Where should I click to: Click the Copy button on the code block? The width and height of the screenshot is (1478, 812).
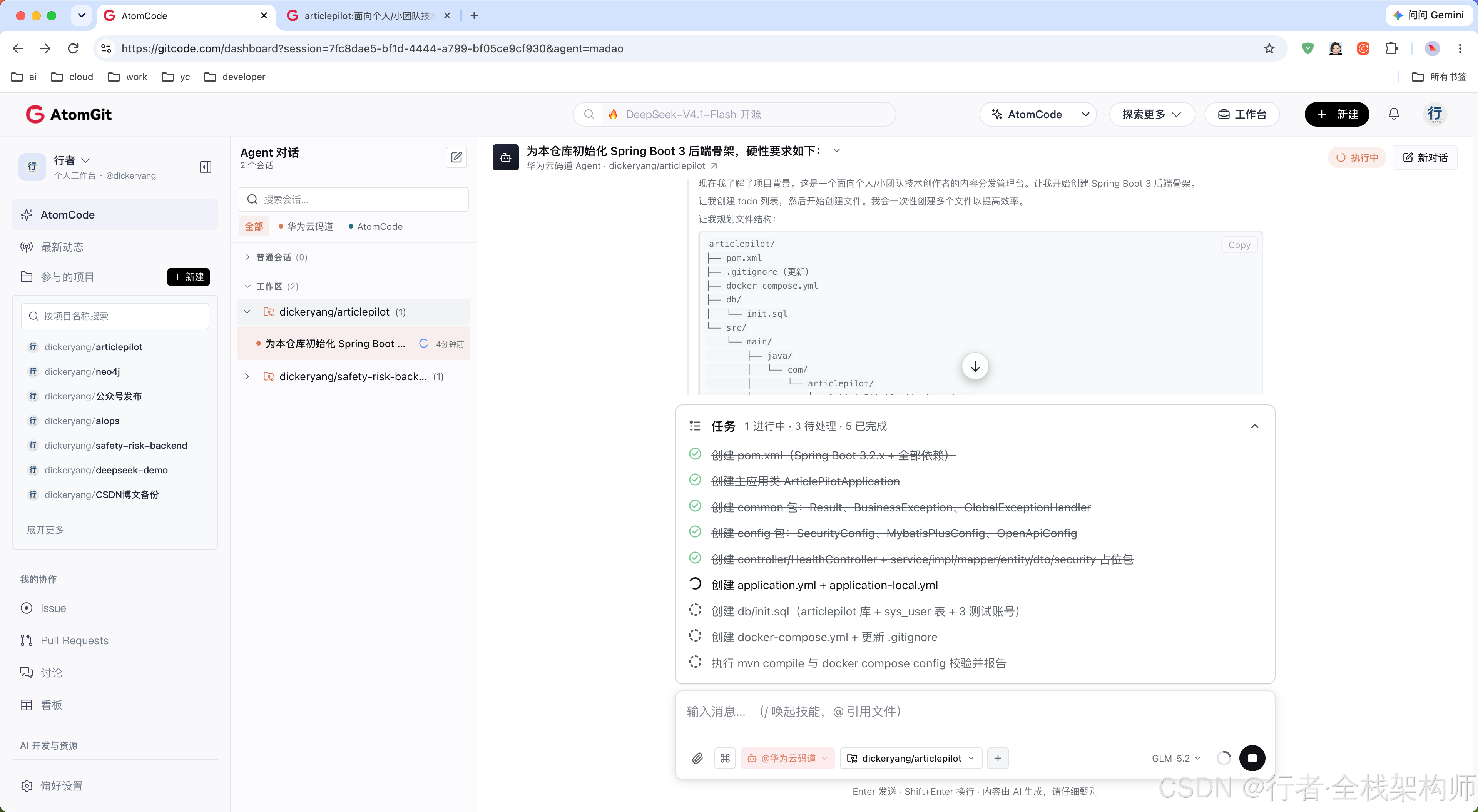pyautogui.click(x=1239, y=245)
